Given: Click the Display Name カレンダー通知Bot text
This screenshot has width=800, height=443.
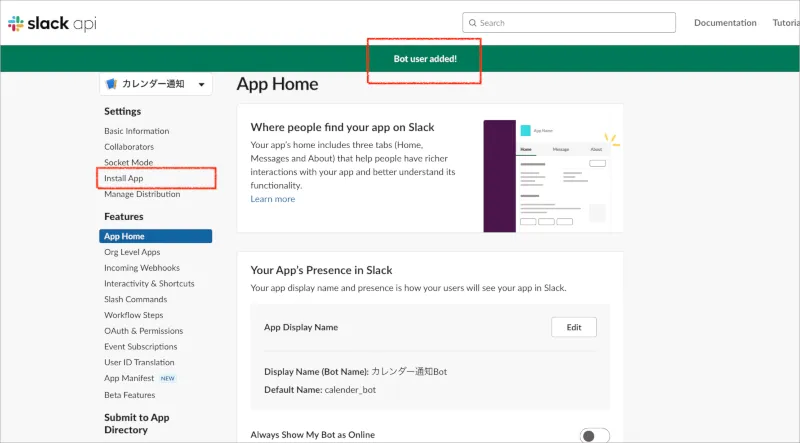Looking at the screenshot, I should point(356,372).
